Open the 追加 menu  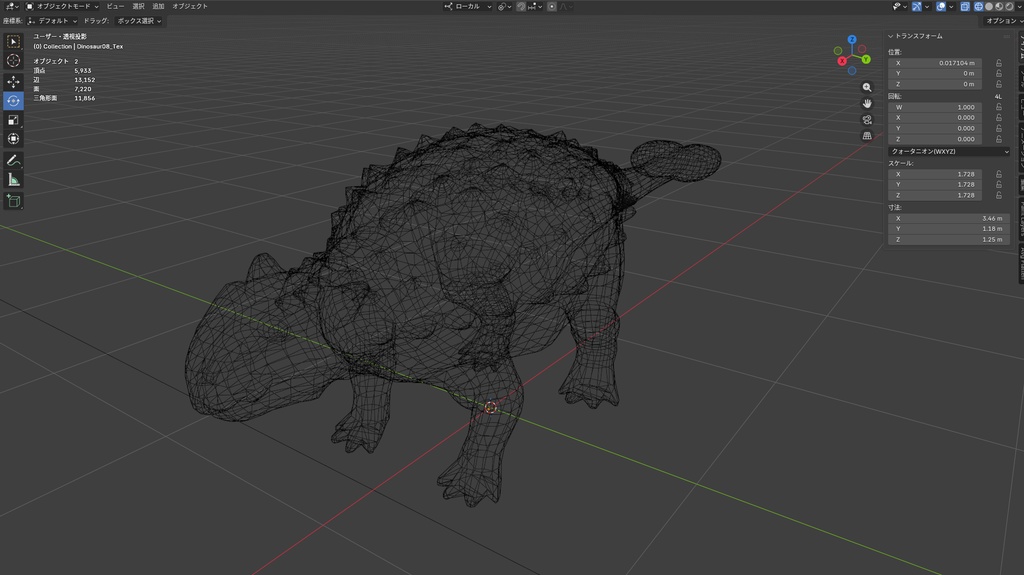click(x=158, y=6)
